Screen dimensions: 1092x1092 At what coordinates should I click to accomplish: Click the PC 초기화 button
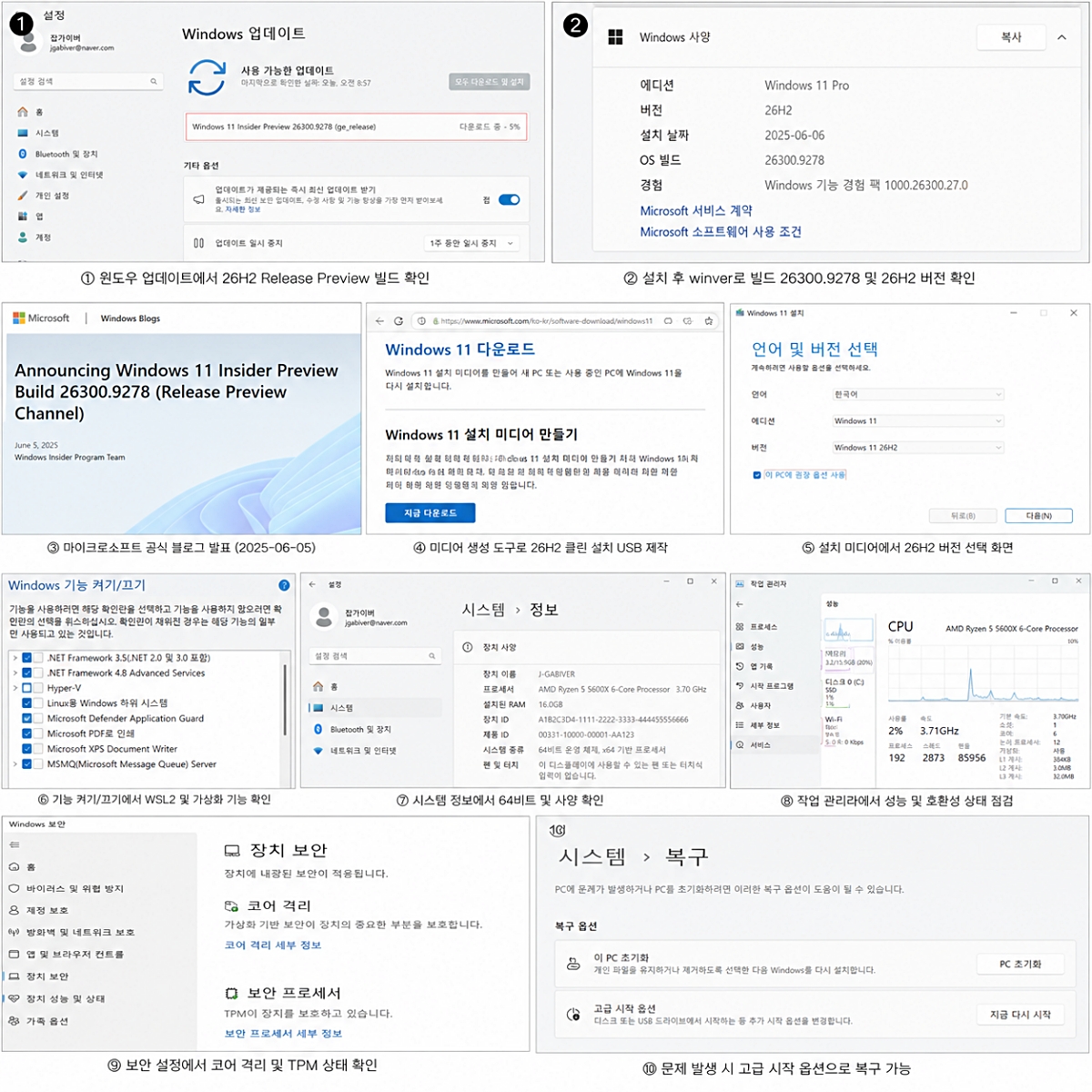pyautogui.click(x=1020, y=964)
